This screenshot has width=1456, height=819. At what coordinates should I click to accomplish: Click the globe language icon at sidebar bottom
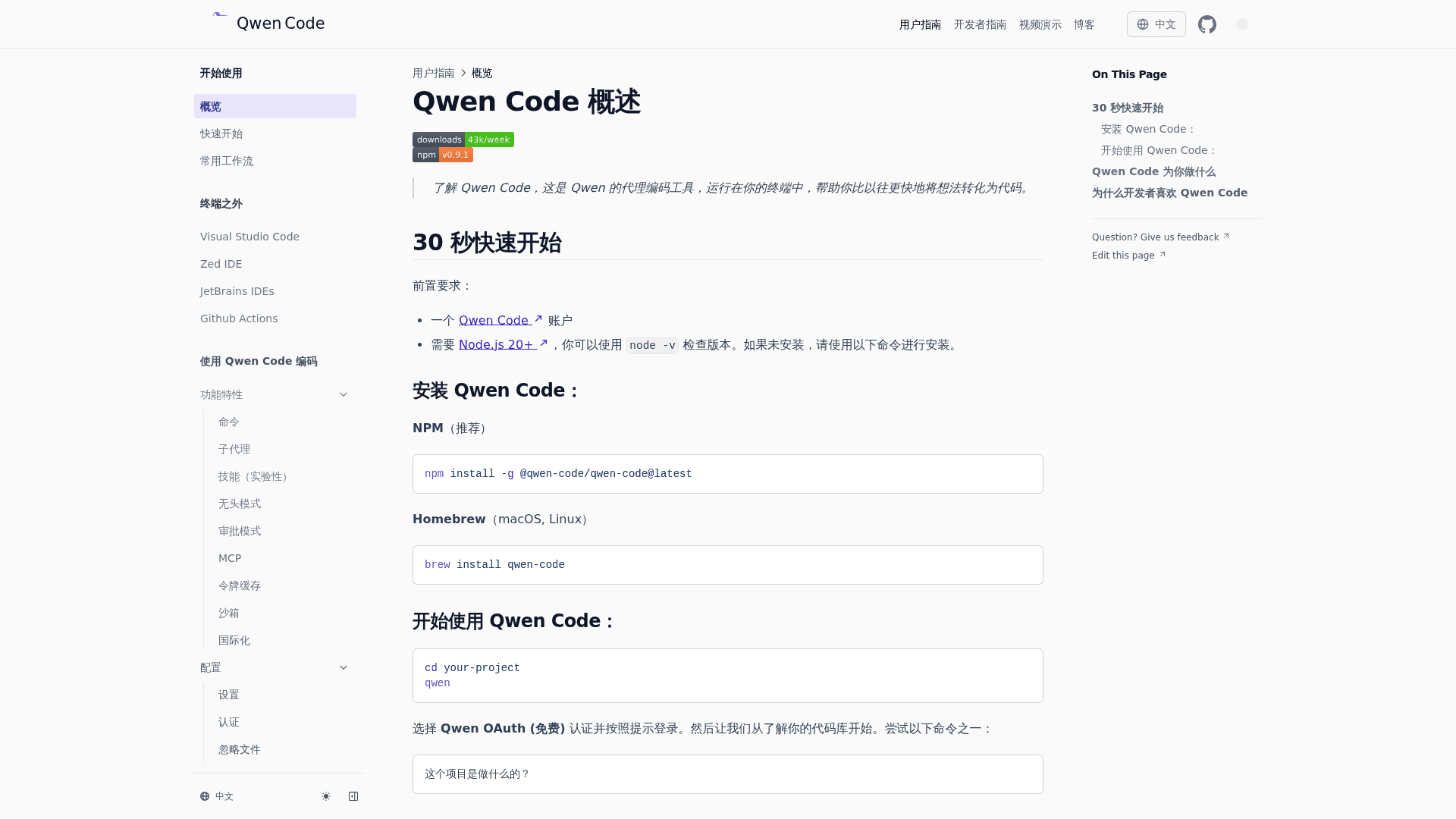point(204,796)
